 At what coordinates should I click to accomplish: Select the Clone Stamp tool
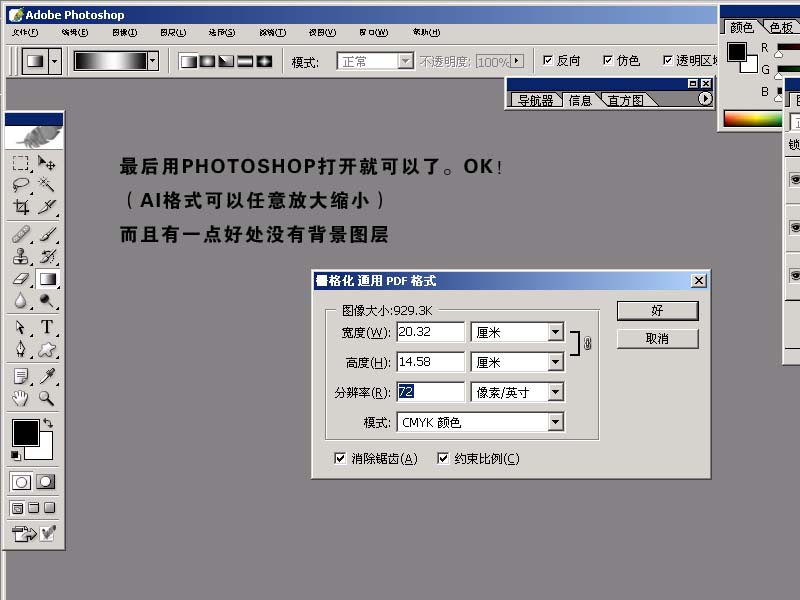[x=20, y=256]
